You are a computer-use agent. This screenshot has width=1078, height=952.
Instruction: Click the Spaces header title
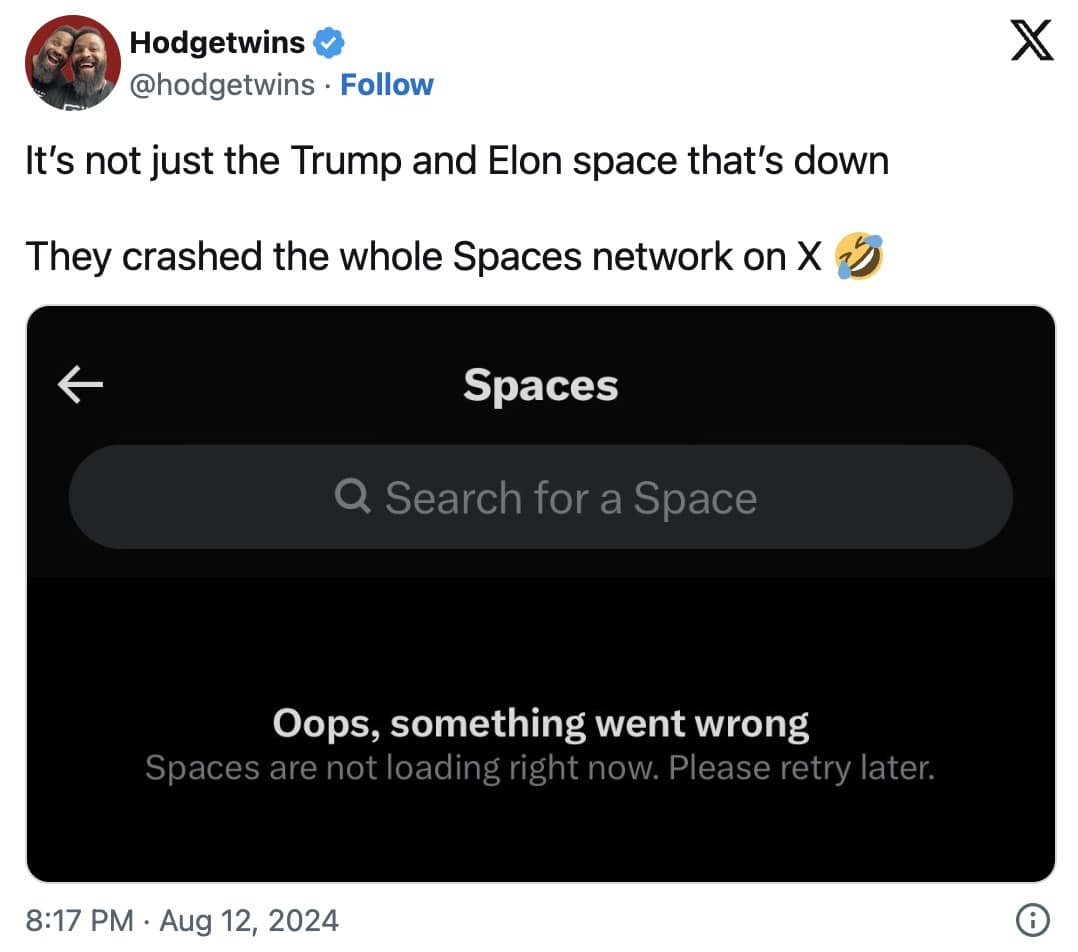540,386
